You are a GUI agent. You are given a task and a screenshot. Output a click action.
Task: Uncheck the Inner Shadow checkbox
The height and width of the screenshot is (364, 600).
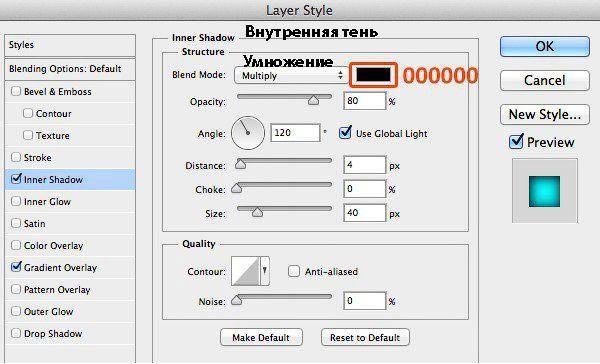16,179
